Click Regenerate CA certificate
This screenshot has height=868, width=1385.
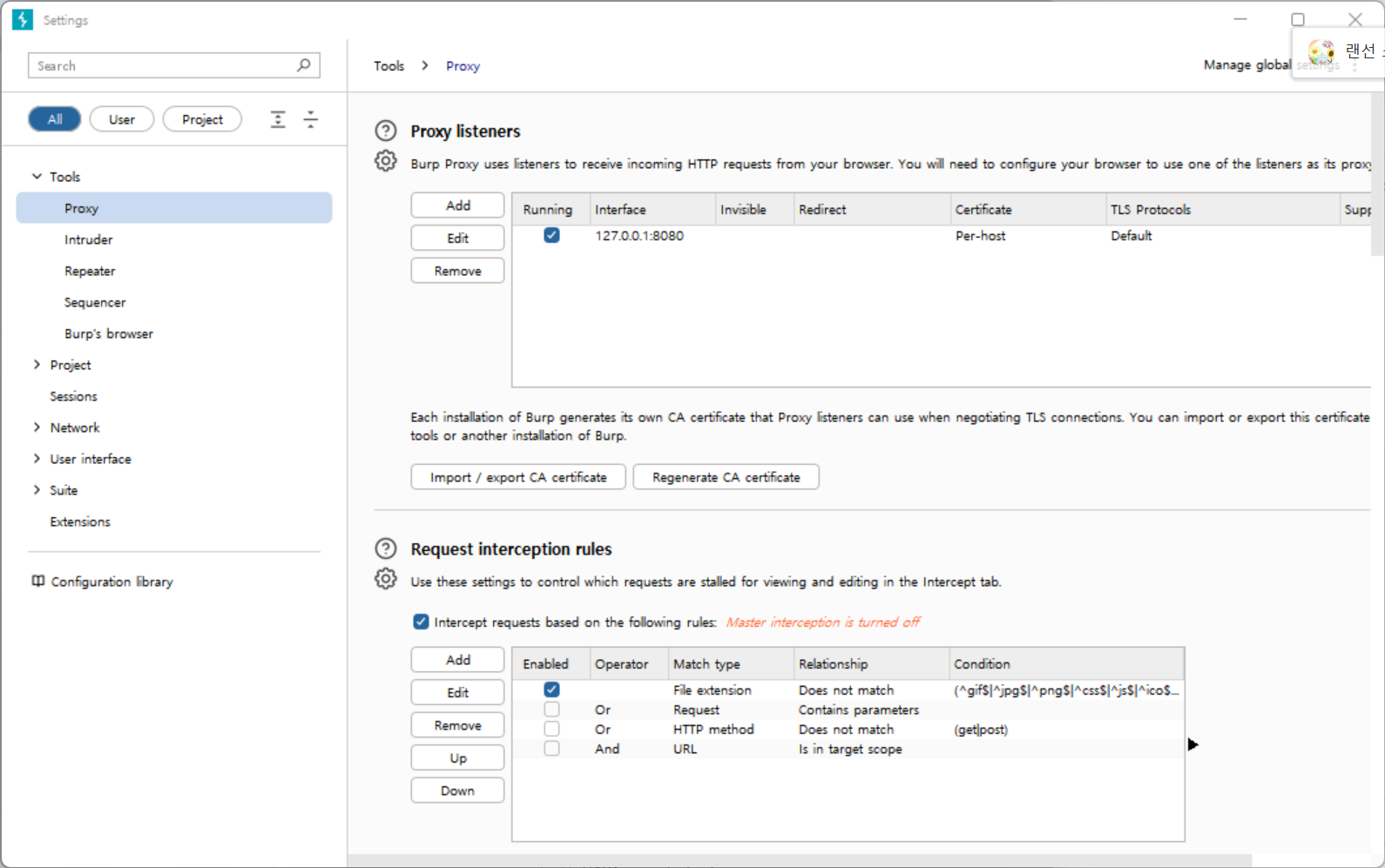pos(726,477)
